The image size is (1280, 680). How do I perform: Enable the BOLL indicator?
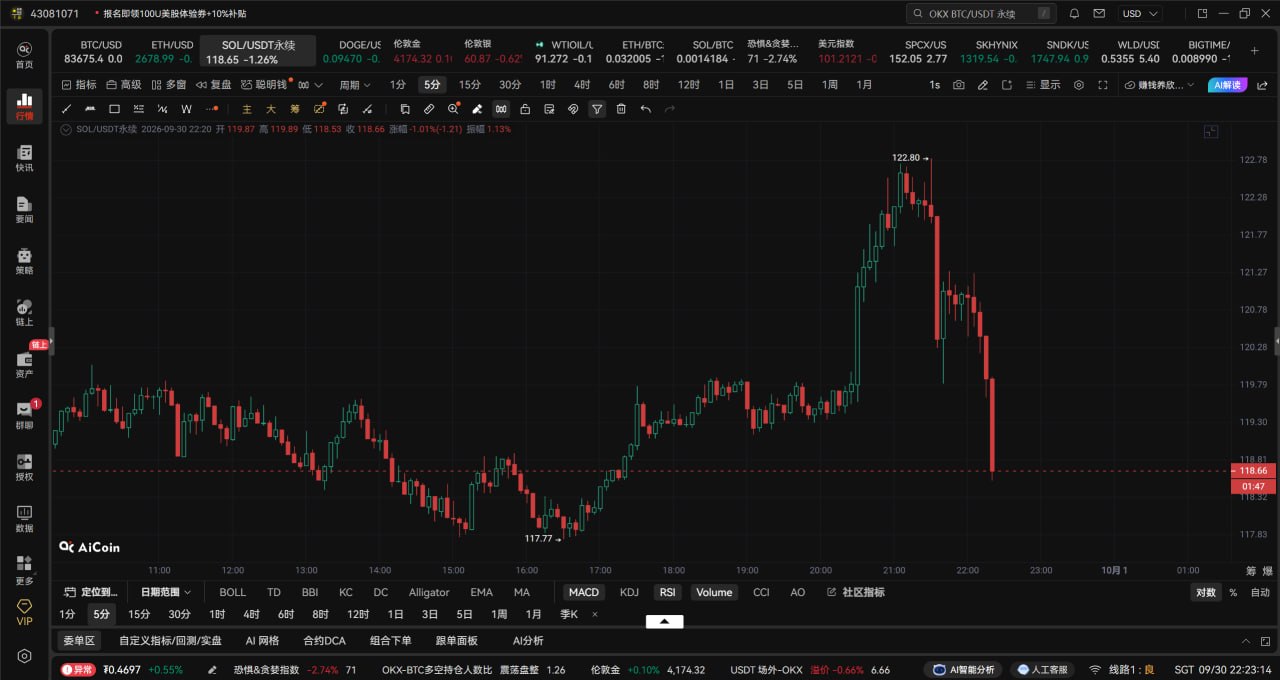[232, 592]
